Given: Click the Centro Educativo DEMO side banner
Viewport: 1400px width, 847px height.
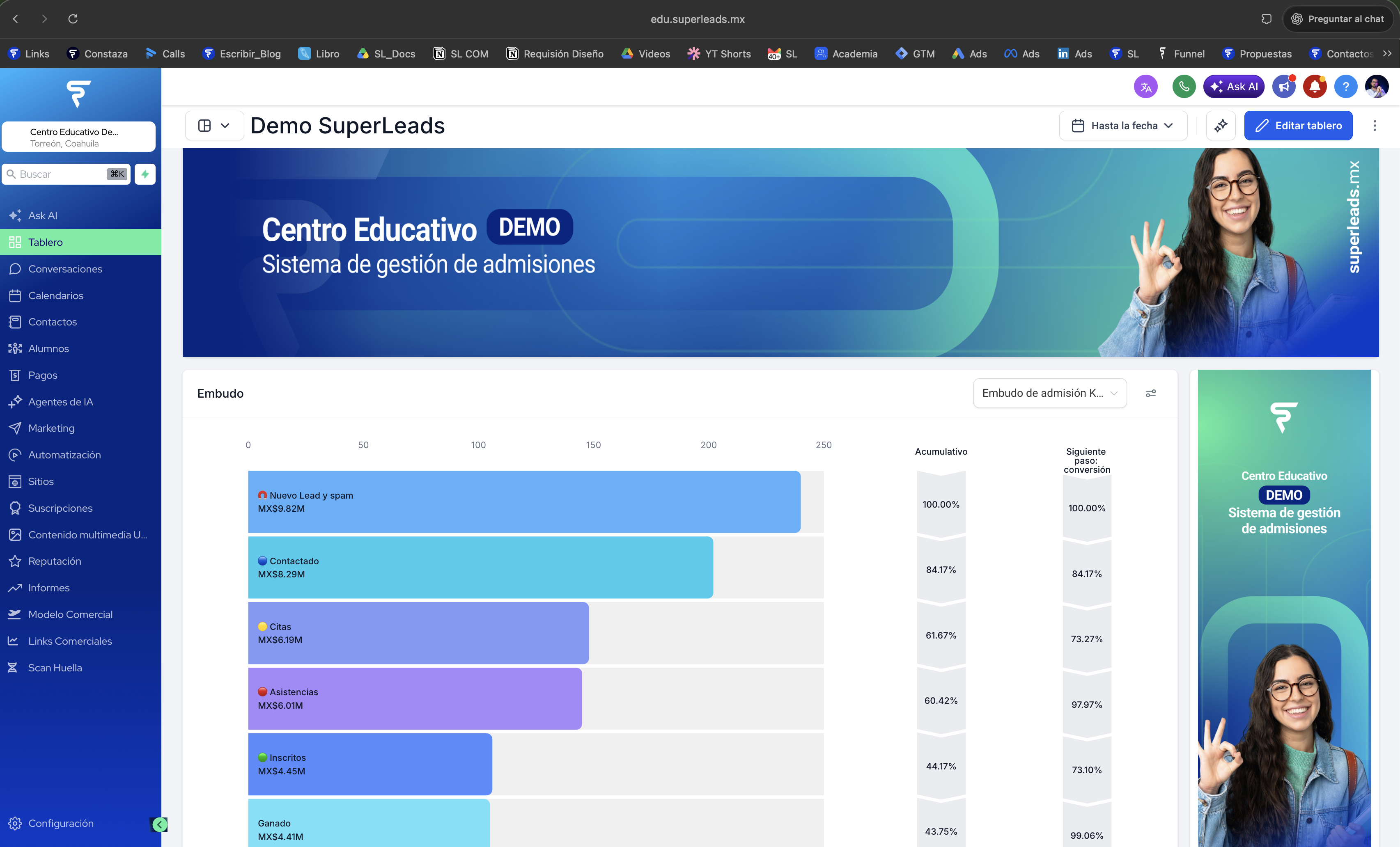Looking at the screenshot, I should click(x=1284, y=609).
